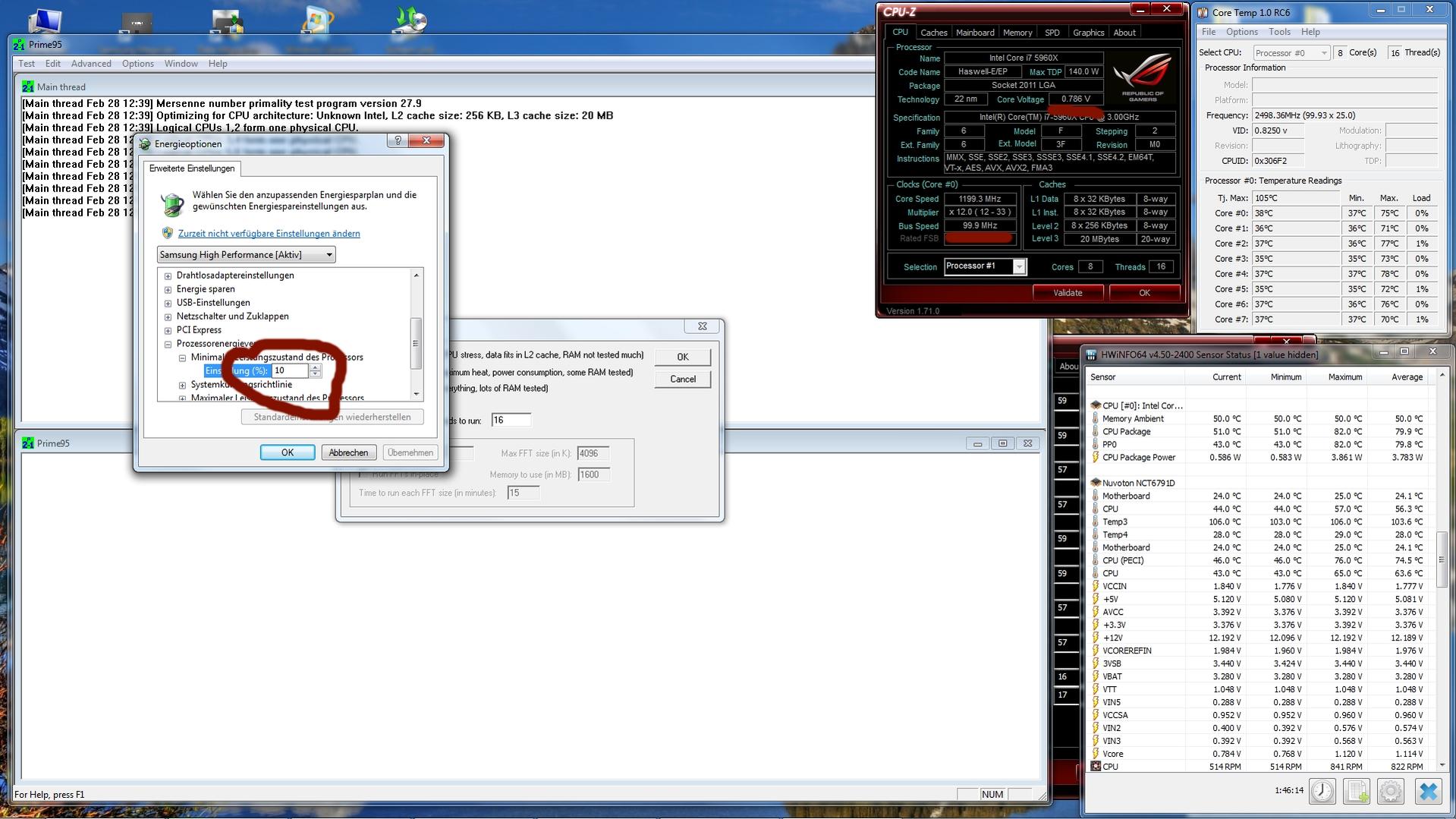Expand the Systemkühlungsrichtlinie tree node
This screenshot has width=1456, height=819.
pos(182,385)
